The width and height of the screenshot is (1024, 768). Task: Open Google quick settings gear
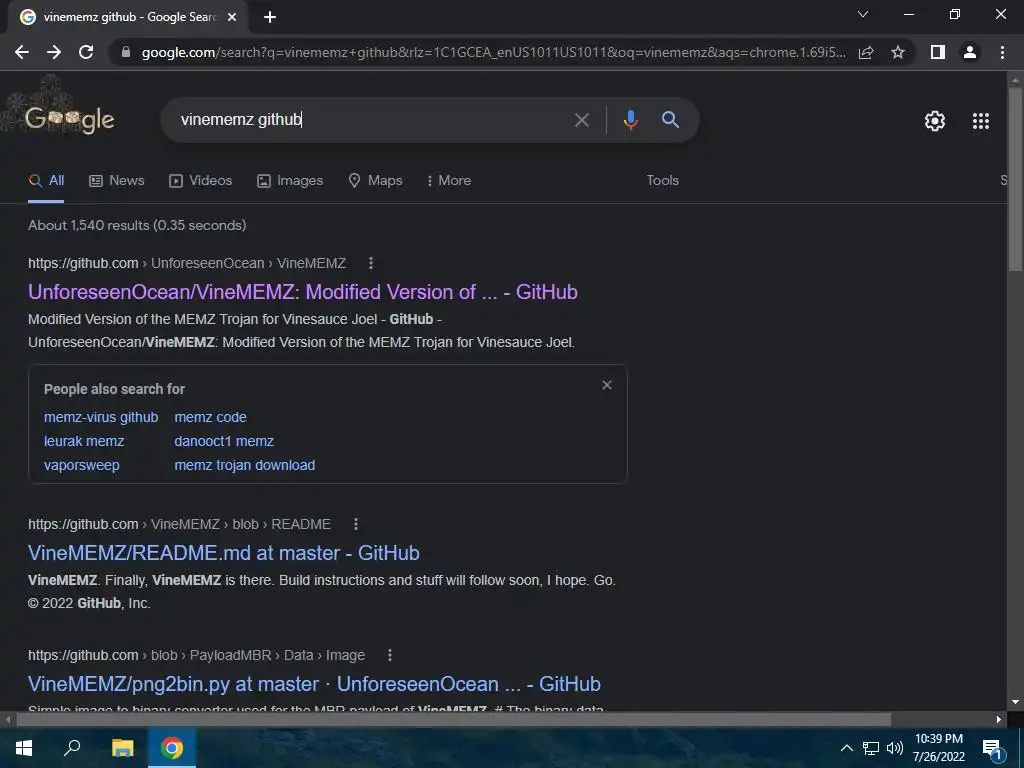click(x=935, y=121)
